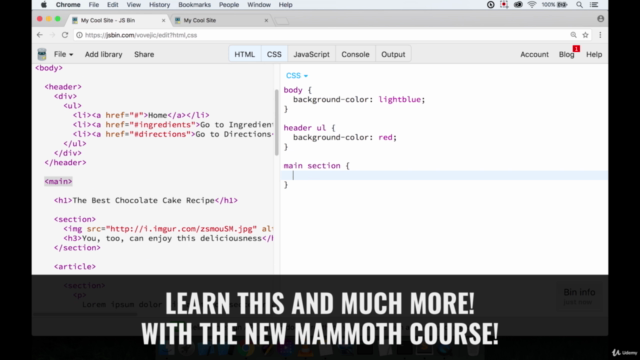640x360 pixels.
Task: Open the Bookmarks menu
Action: pos(194,5)
